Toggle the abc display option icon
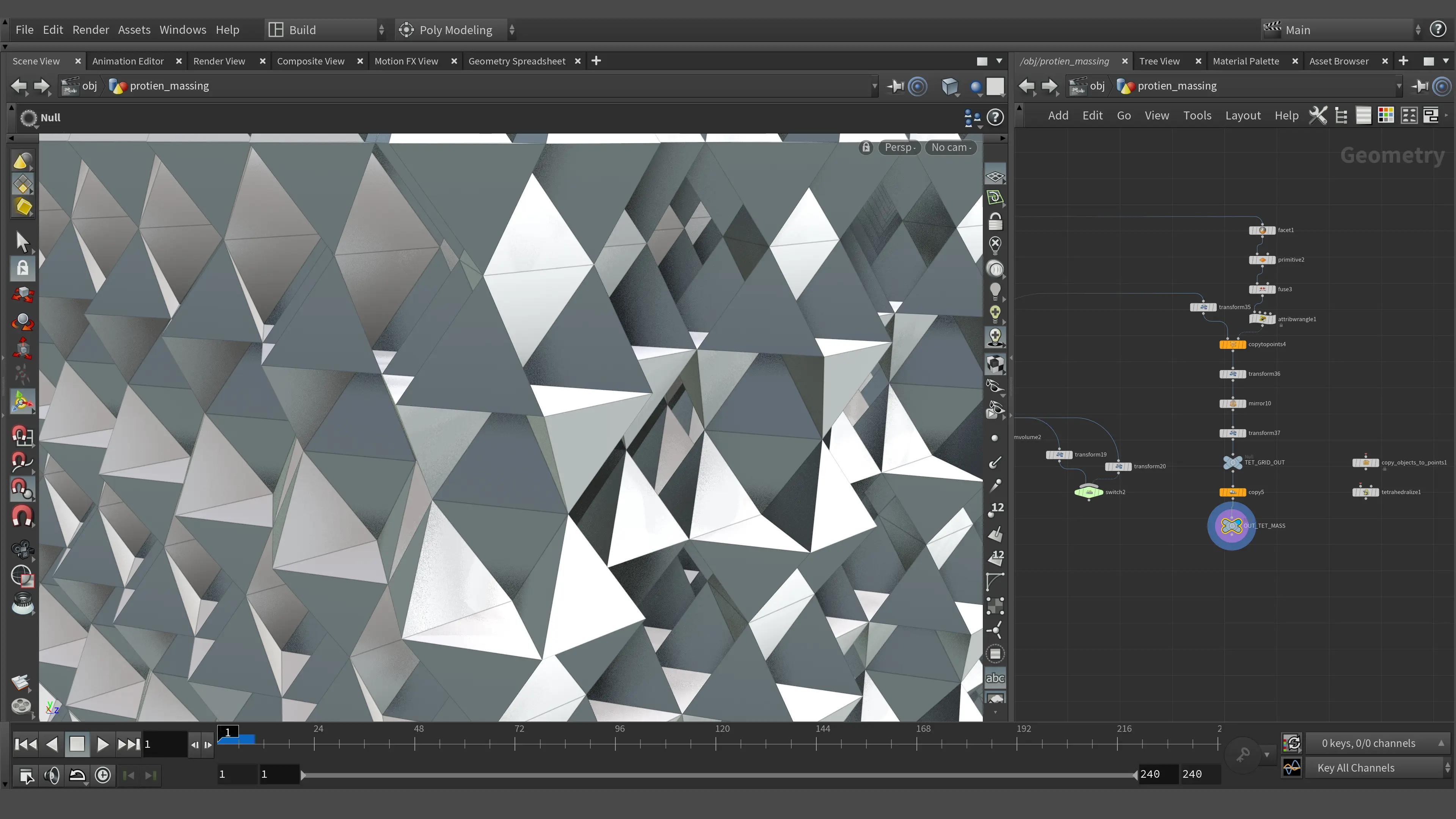This screenshot has width=1456, height=819. pos(995,678)
